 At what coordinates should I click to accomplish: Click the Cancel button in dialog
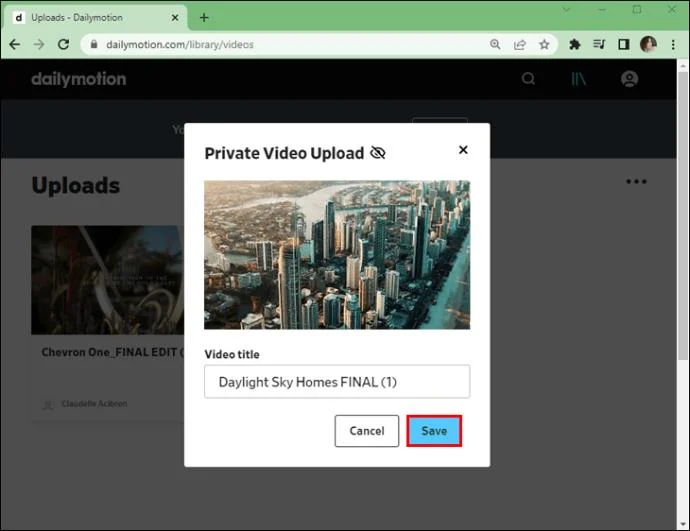367,431
